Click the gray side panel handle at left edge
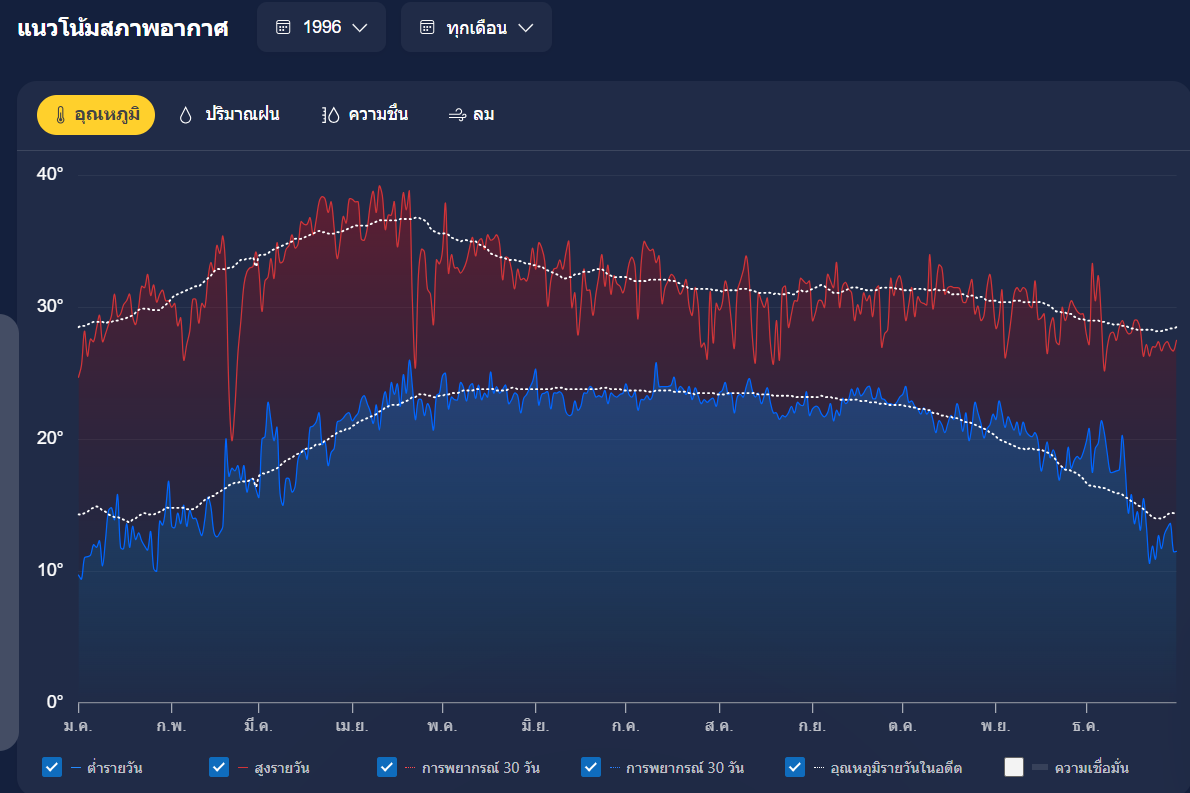 click(8, 532)
